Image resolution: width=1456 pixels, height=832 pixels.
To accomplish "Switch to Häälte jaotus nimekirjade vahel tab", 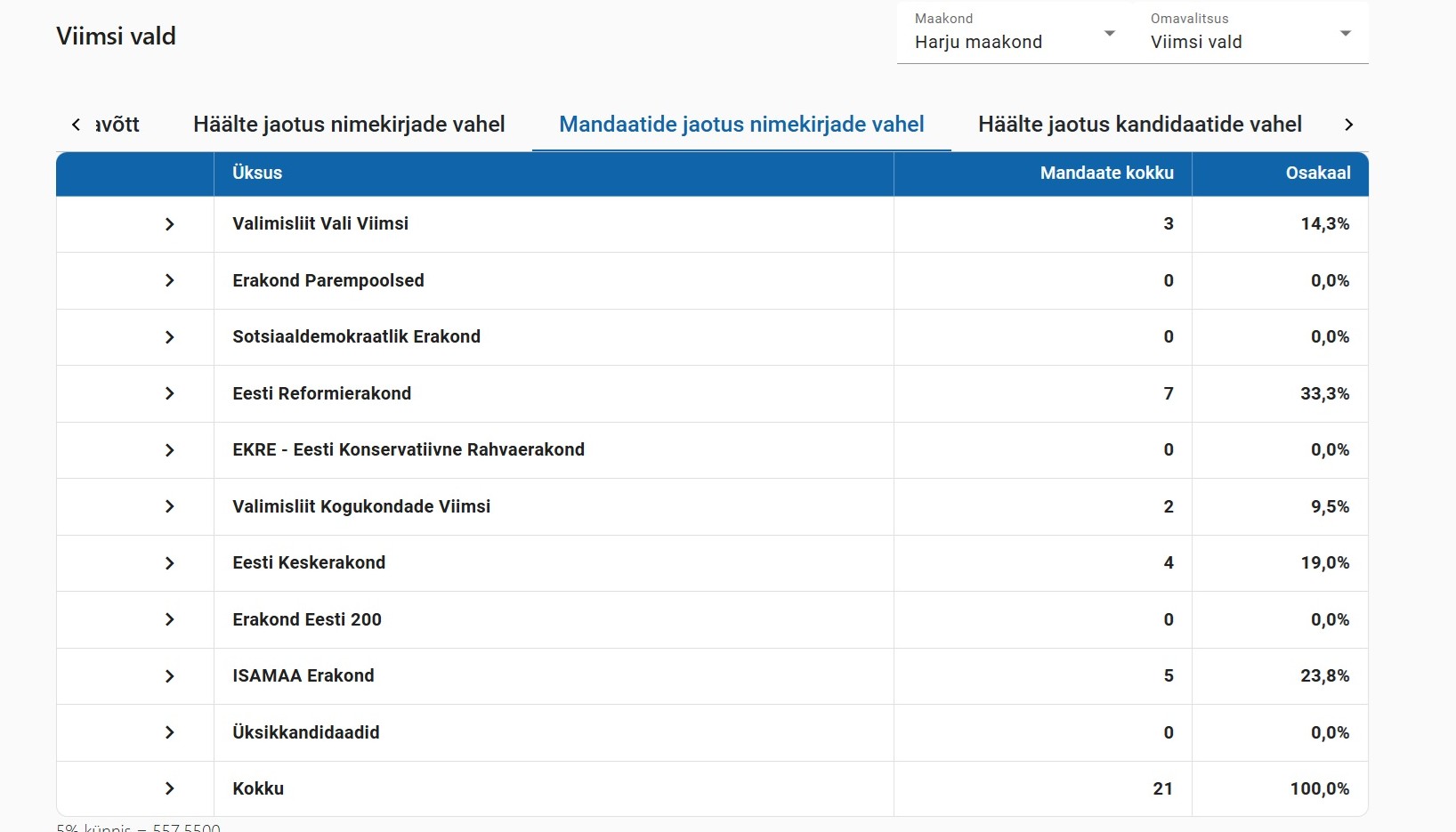I will click(x=349, y=125).
